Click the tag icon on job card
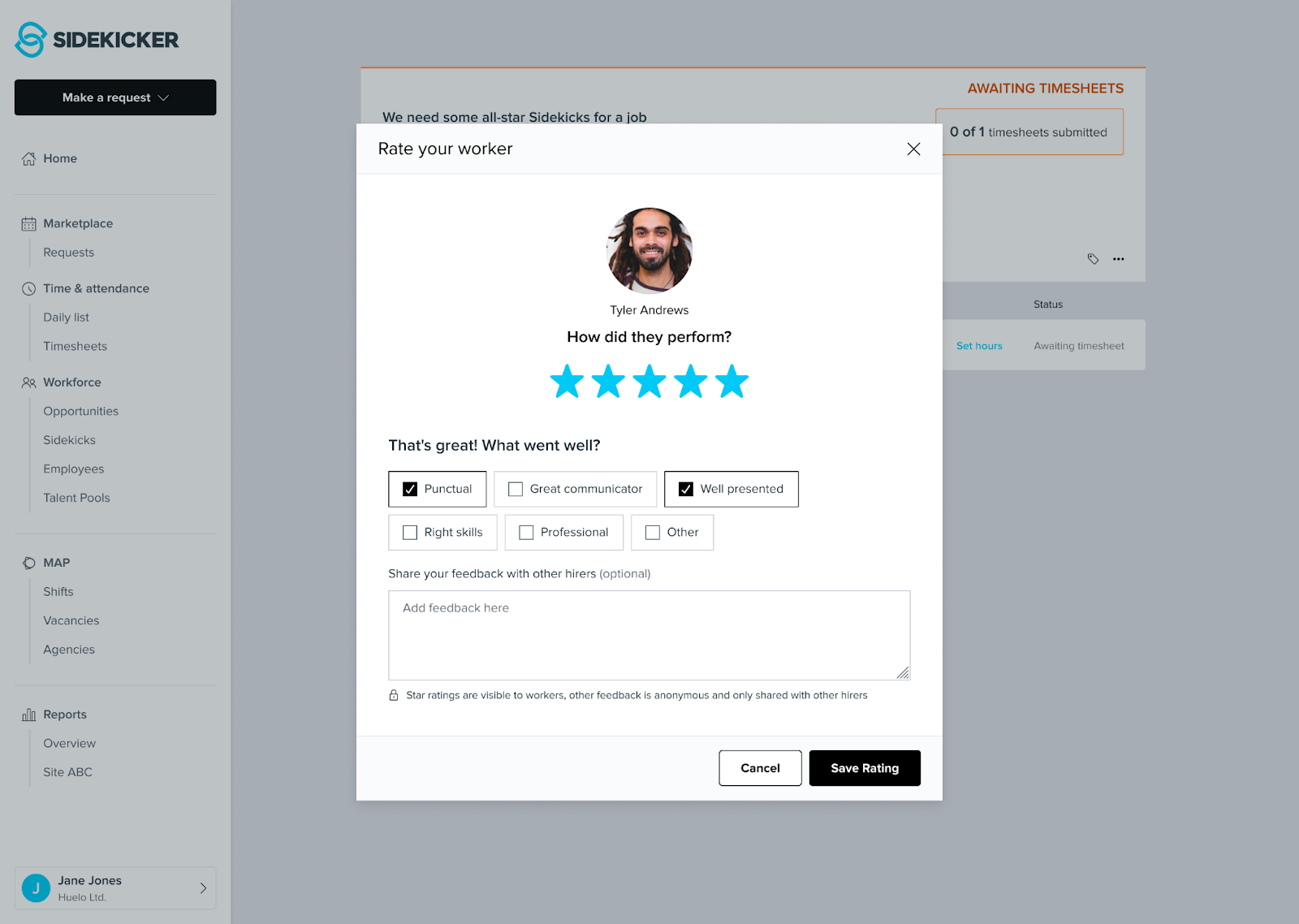The width and height of the screenshot is (1299, 924). click(x=1093, y=259)
